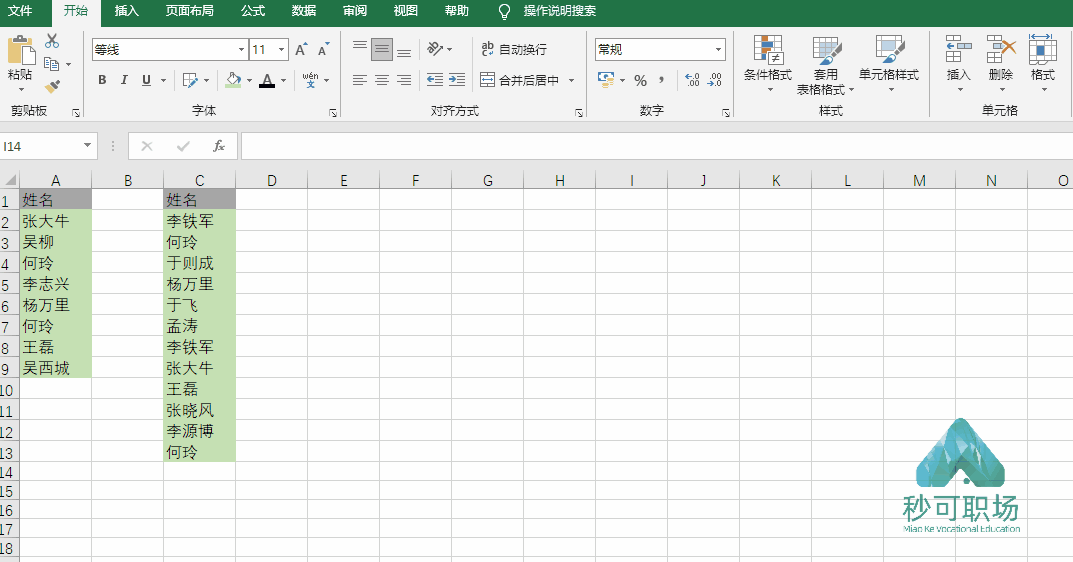The height and width of the screenshot is (562, 1073).
Task: Increase font size with the larger A icon
Action: pos(300,49)
